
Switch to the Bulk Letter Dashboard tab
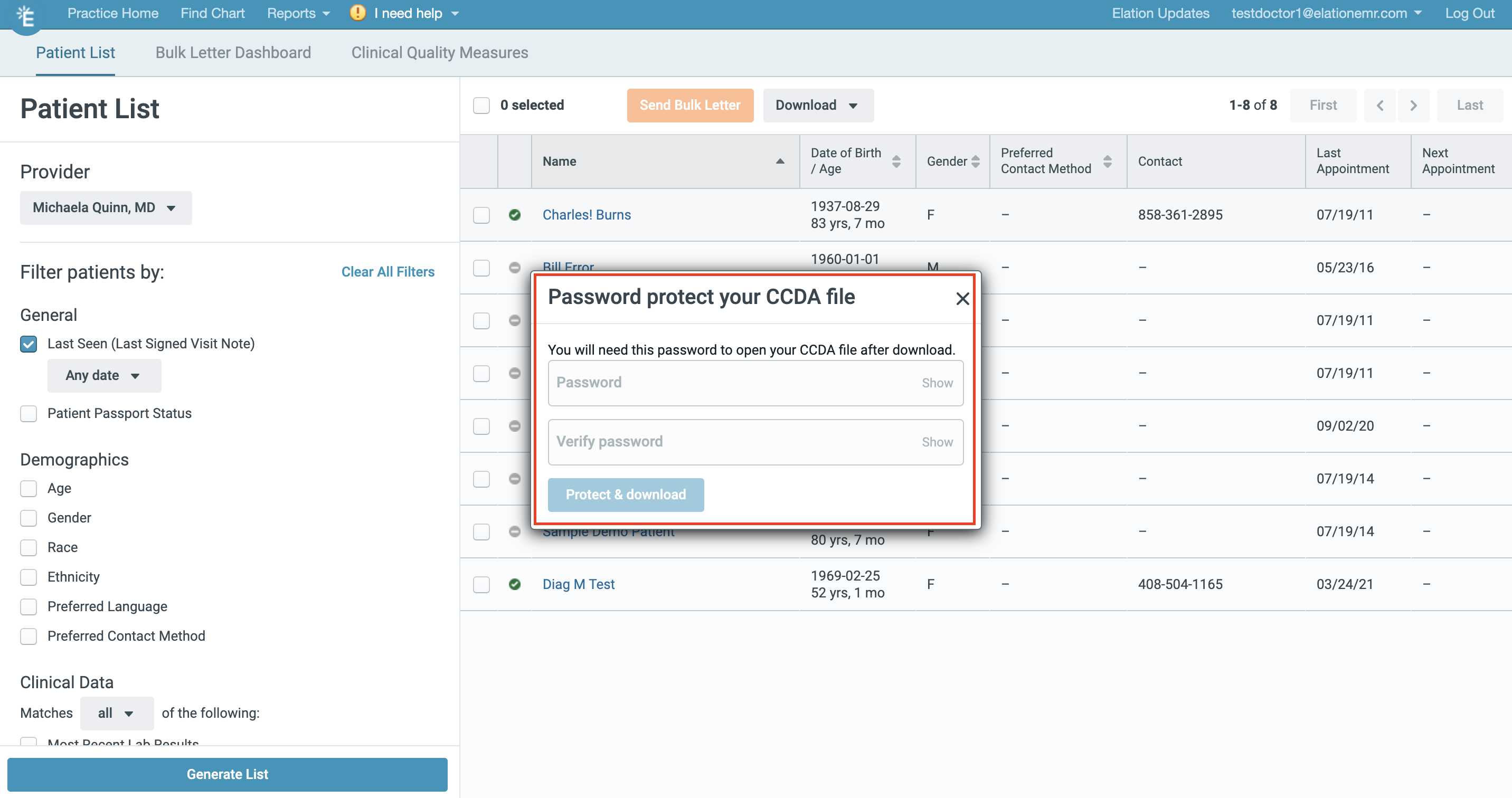(233, 53)
